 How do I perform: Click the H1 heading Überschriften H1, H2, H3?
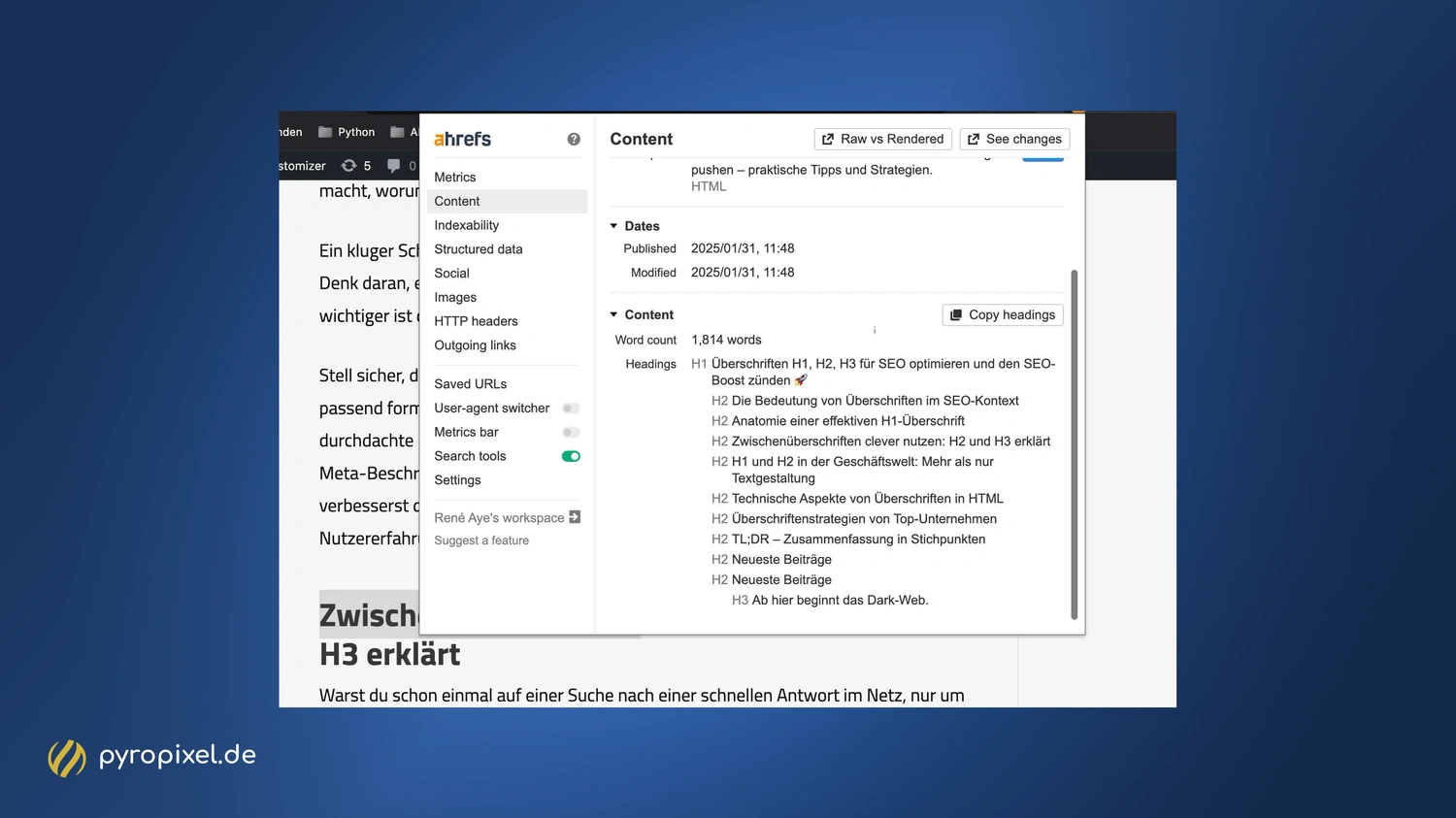[x=883, y=372]
